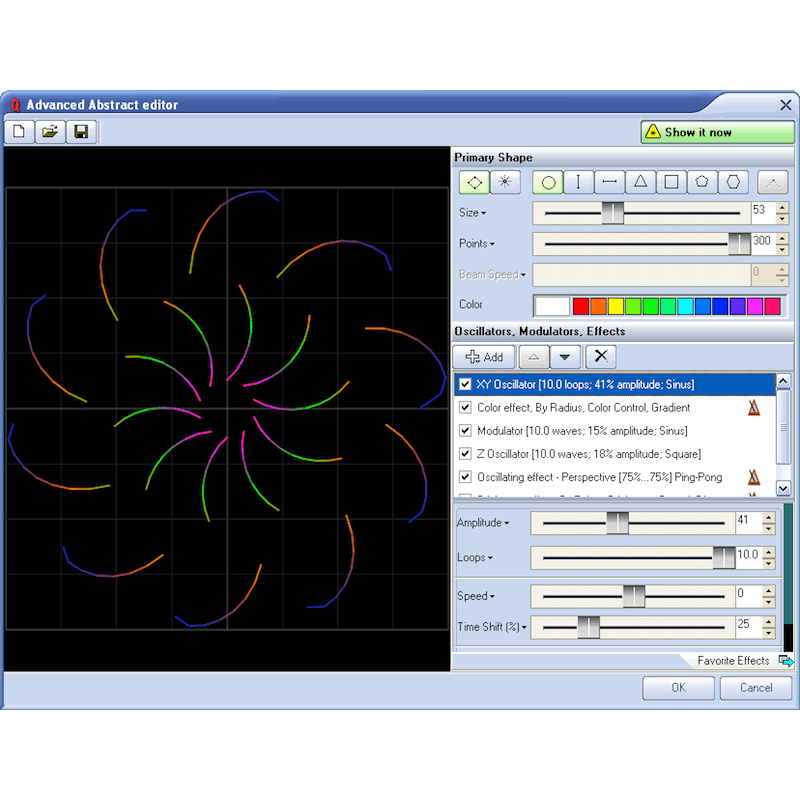This screenshot has height=800, width=800.
Task: Move selected effect down in list
Action: 566,357
